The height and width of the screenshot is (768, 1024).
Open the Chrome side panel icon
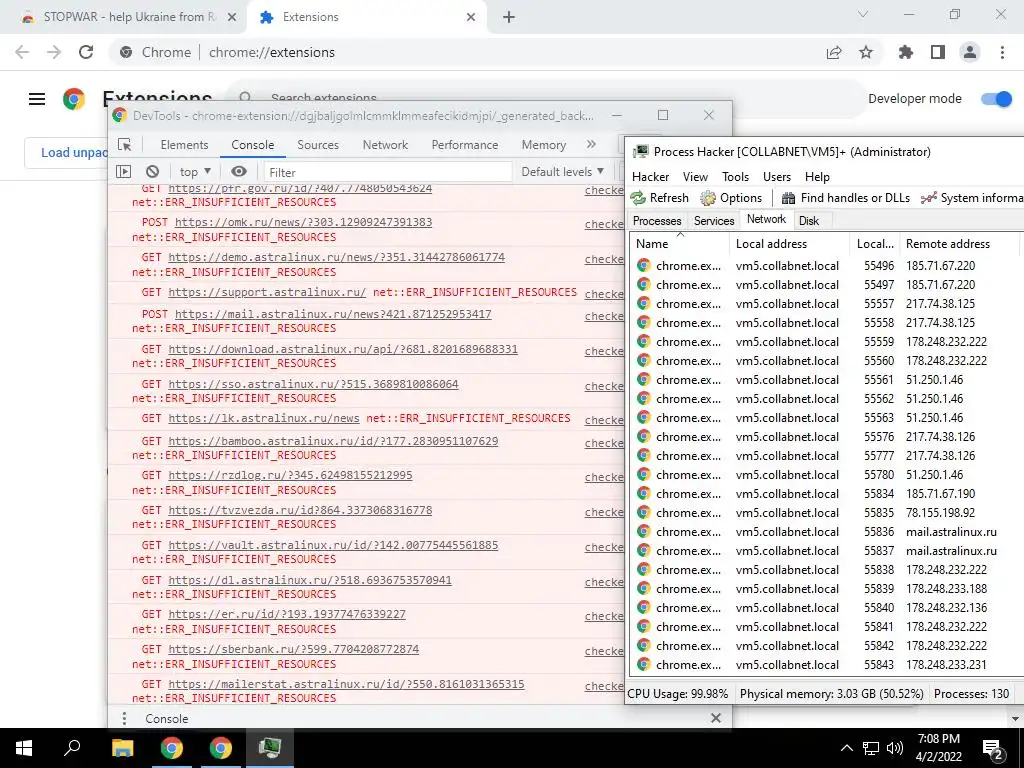click(938, 52)
